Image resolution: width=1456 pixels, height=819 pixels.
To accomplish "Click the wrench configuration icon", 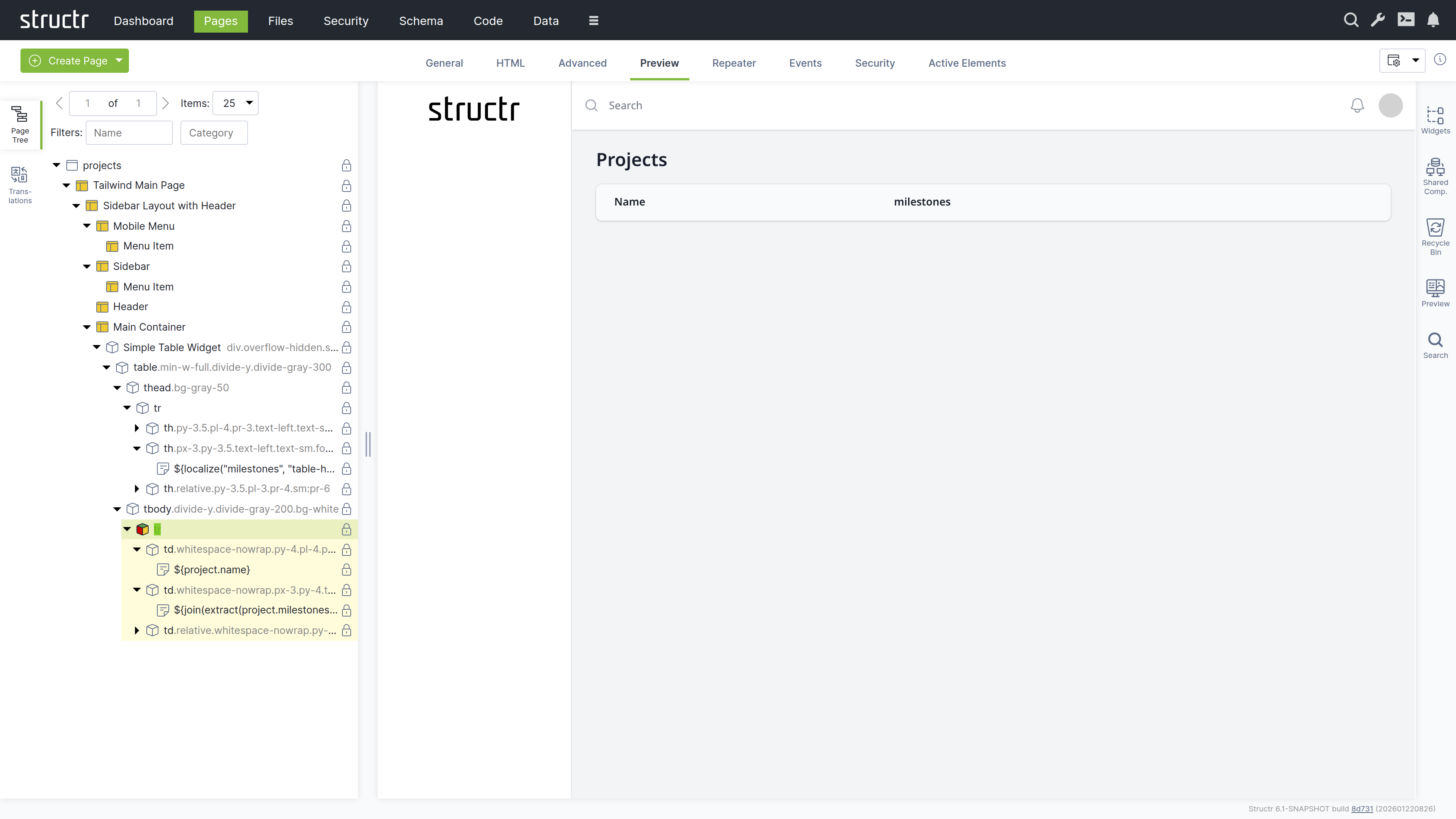I will (x=1378, y=20).
